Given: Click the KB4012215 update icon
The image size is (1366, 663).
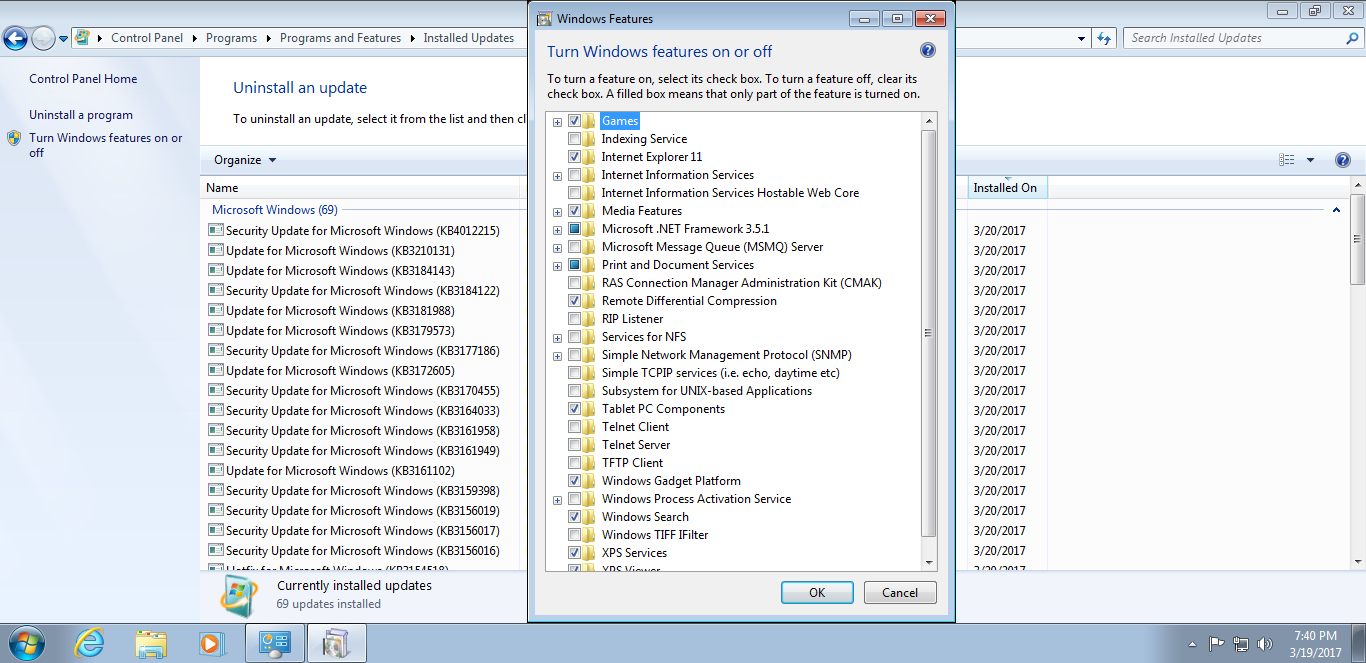Looking at the screenshot, I should pos(215,230).
